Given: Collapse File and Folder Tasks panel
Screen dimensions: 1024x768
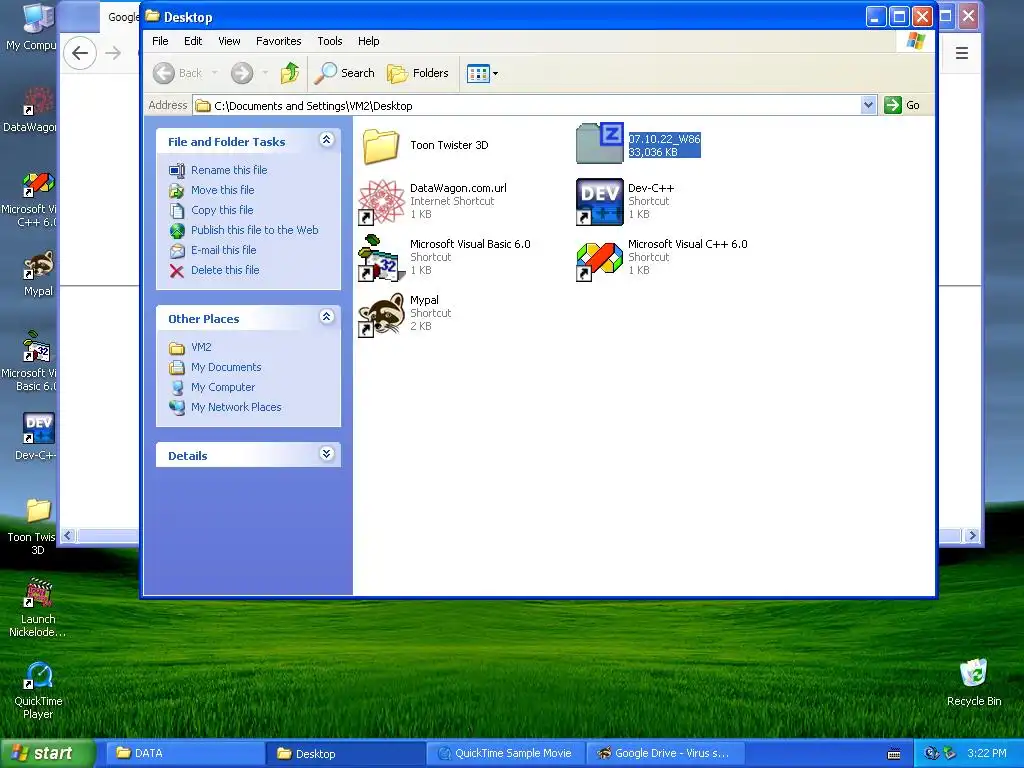Looking at the screenshot, I should pyautogui.click(x=327, y=140).
